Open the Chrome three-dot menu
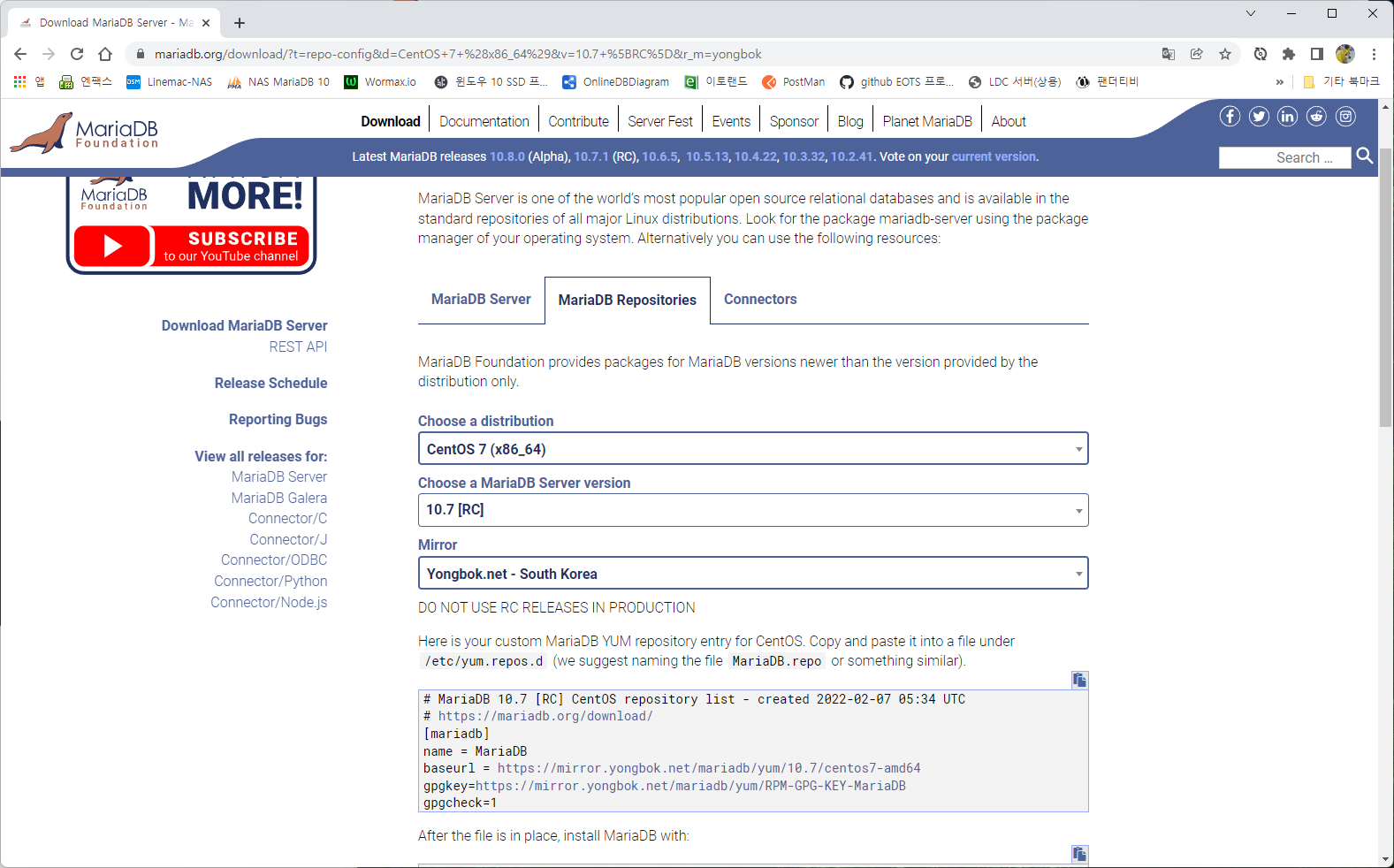Image resolution: width=1394 pixels, height=868 pixels. pyautogui.click(x=1374, y=54)
